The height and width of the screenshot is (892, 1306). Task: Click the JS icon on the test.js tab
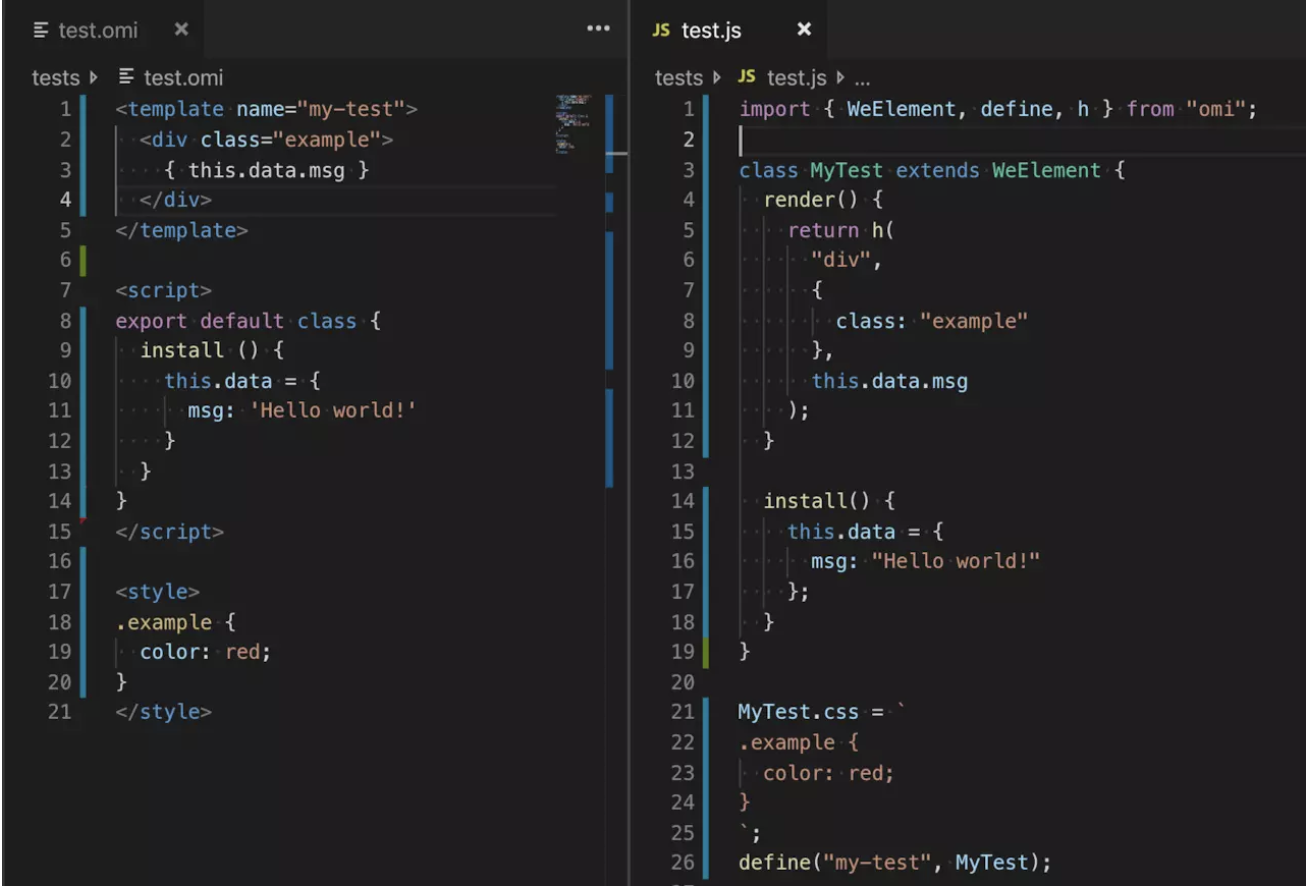click(661, 30)
